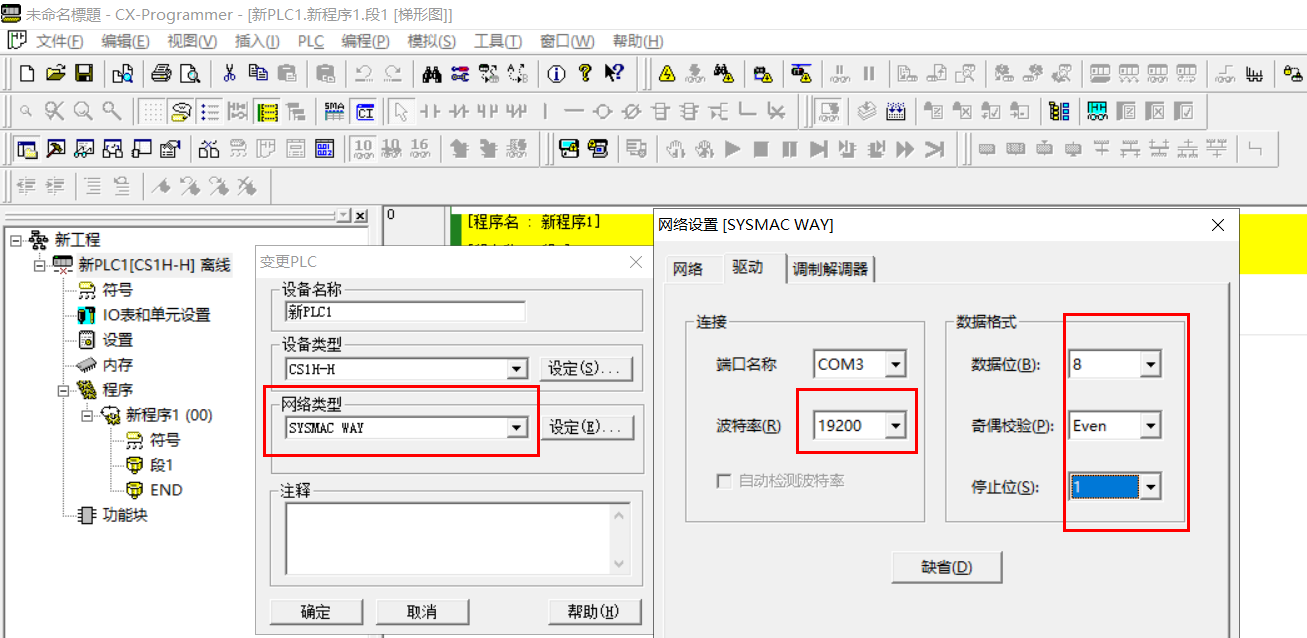The width and height of the screenshot is (1307, 638).
Task: Toggle the disabled 自动检测波特率 checkbox
Action: pos(724,481)
